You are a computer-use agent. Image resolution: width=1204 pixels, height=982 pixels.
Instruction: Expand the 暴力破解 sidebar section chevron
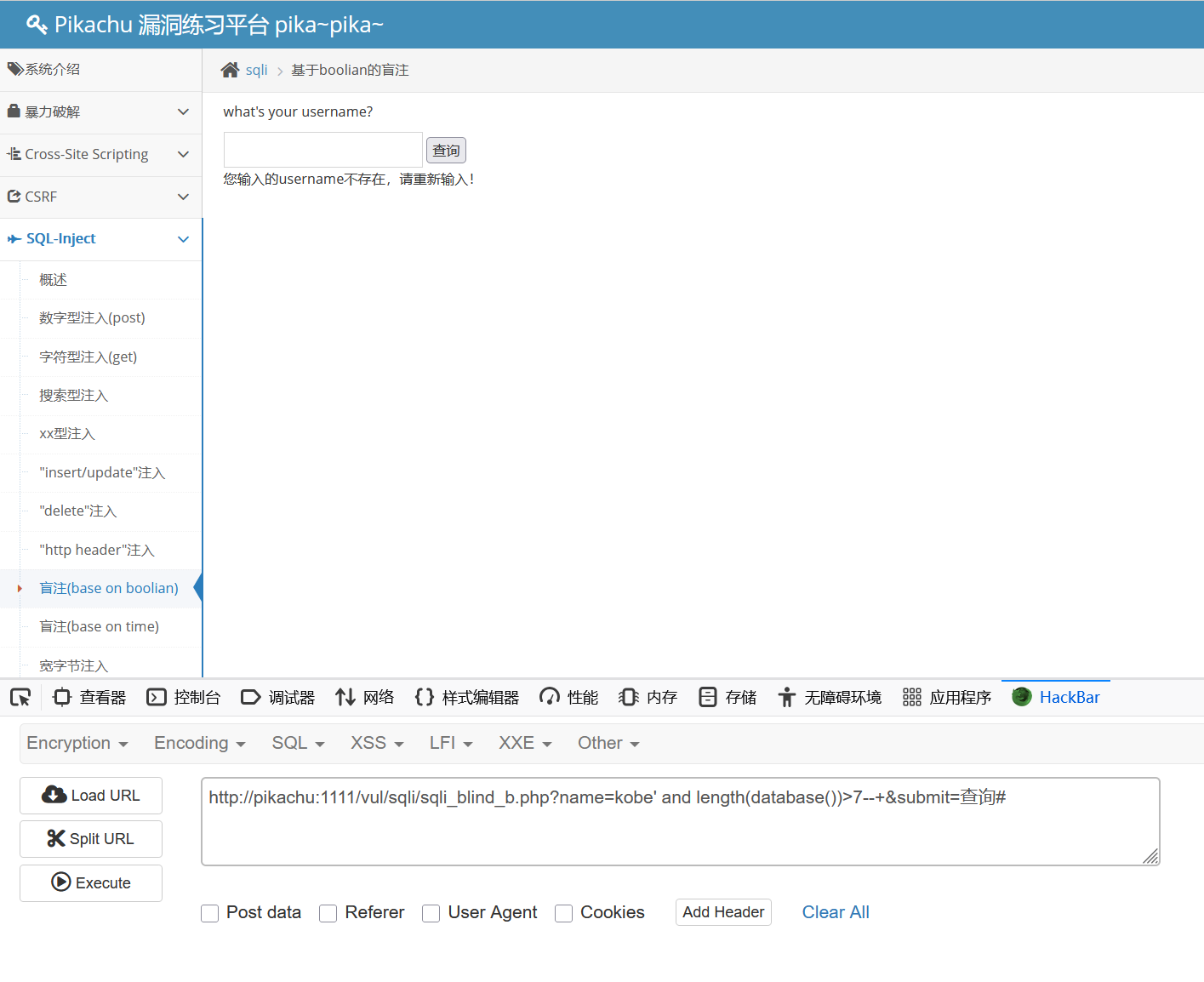point(183,111)
